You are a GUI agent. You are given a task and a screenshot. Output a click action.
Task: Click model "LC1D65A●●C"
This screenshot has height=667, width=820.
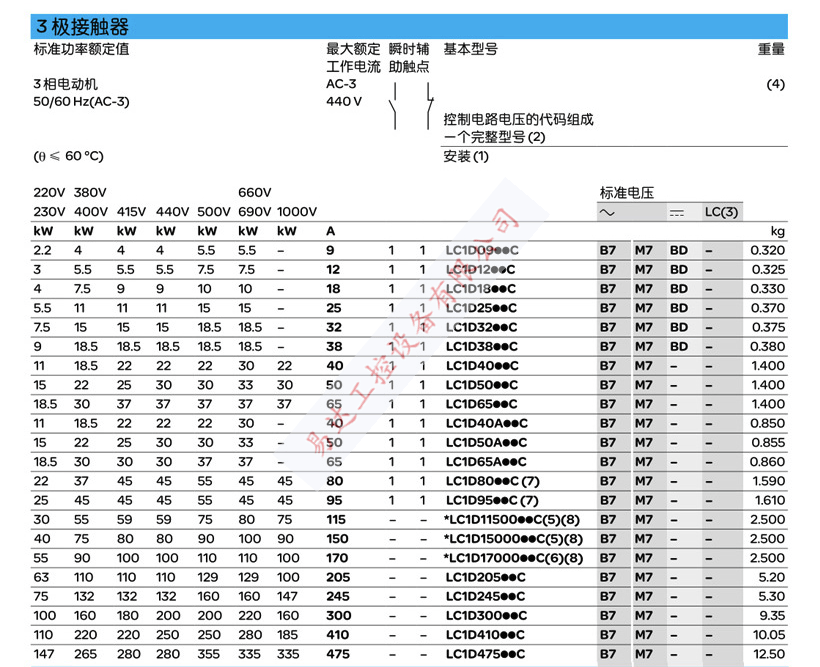(x=486, y=462)
